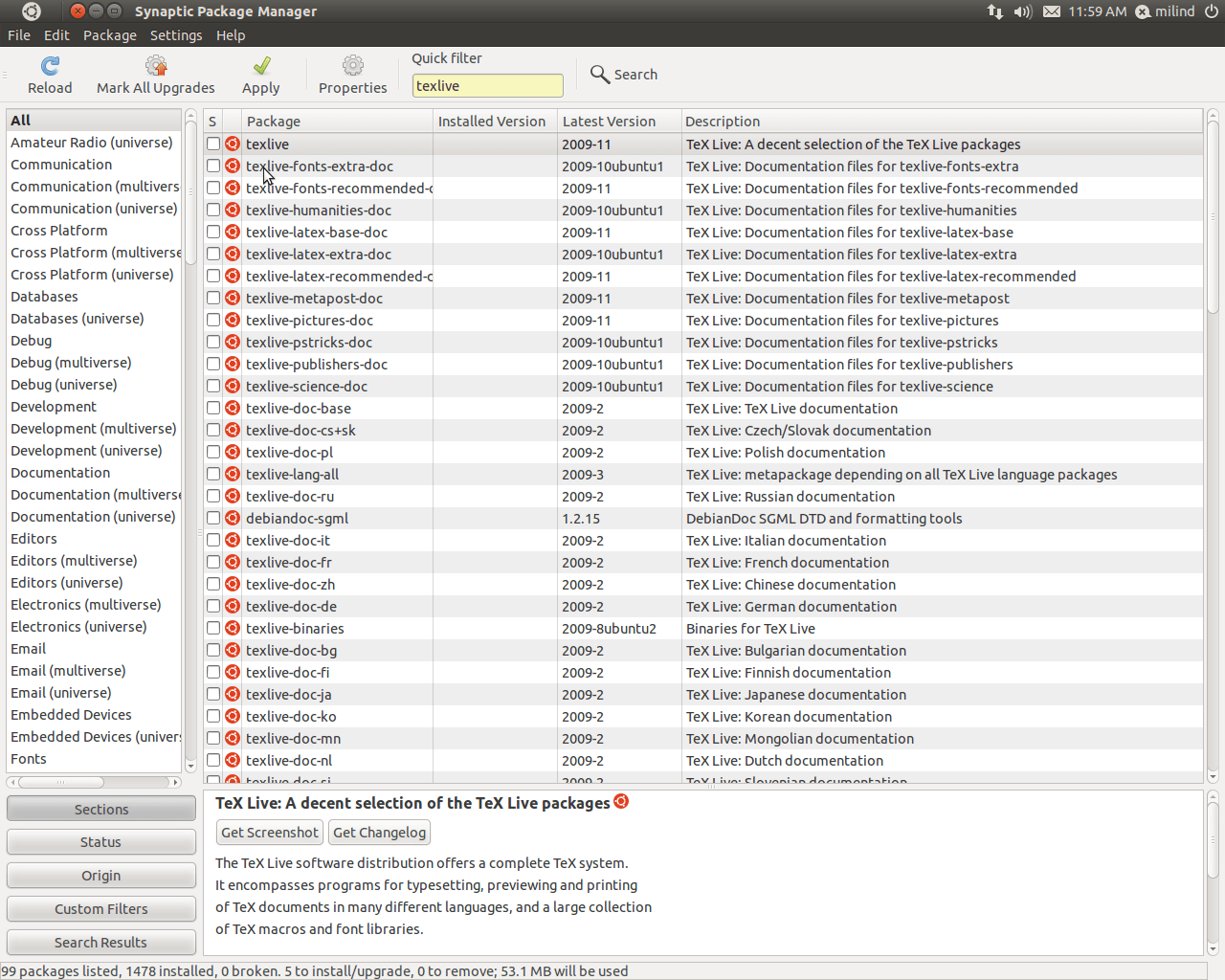1225x980 pixels.
Task: Select the texlive-doc-zh package row
Action: coord(703,584)
